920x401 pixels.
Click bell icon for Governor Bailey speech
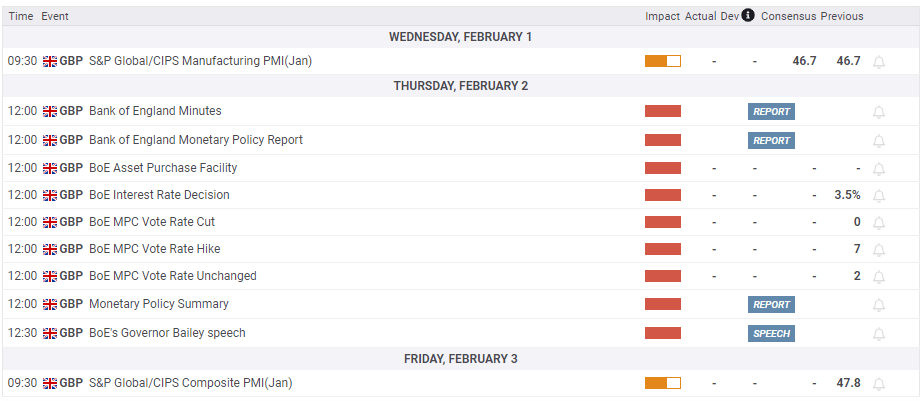[x=879, y=334]
